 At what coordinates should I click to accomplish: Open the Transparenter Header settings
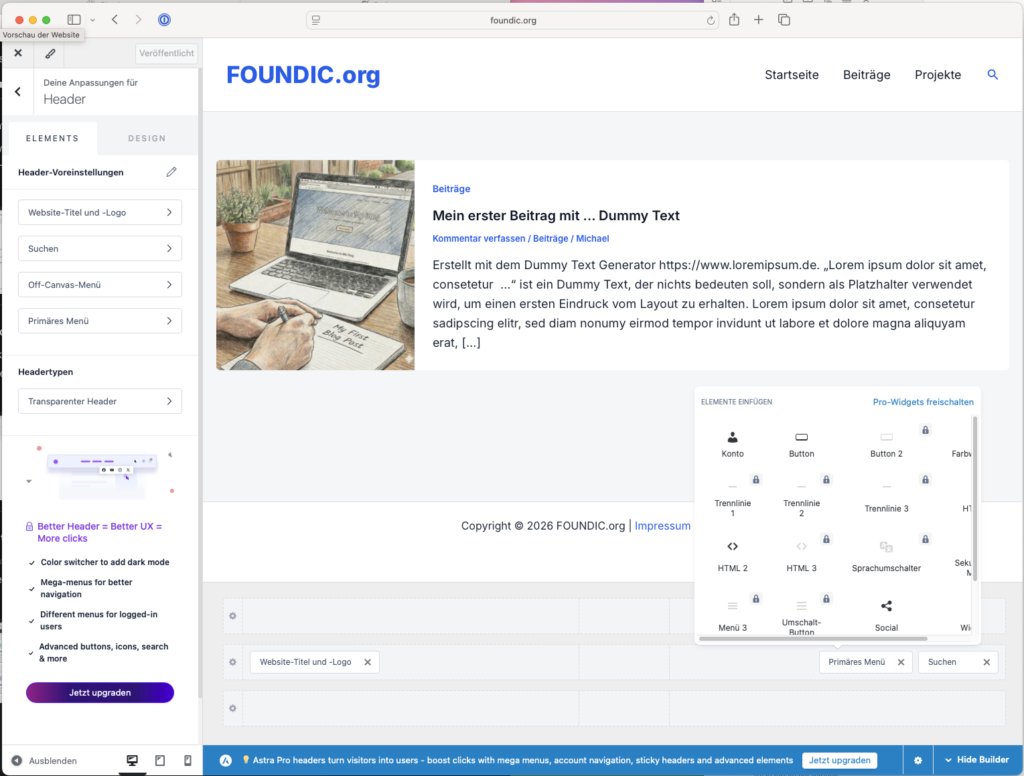(x=100, y=401)
